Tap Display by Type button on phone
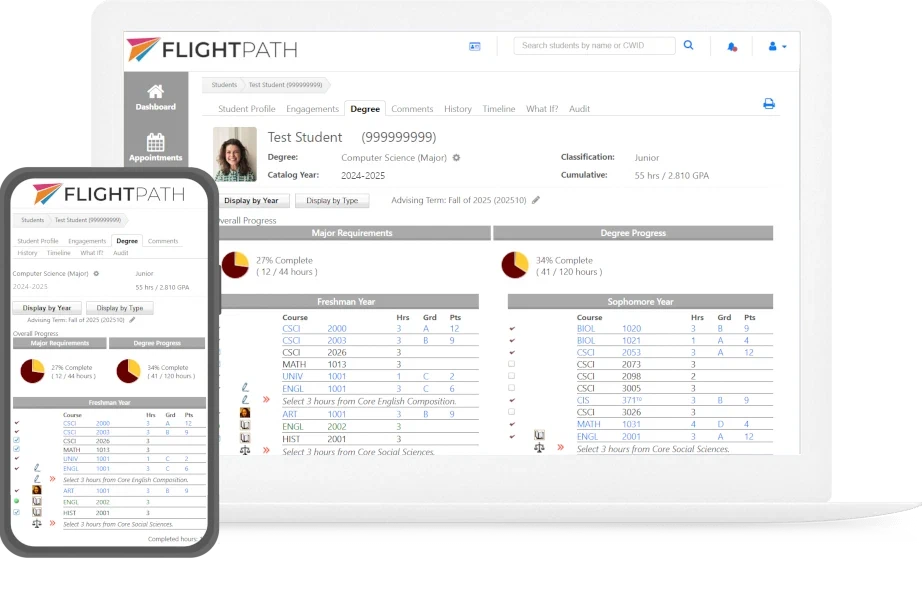 point(120,308)
